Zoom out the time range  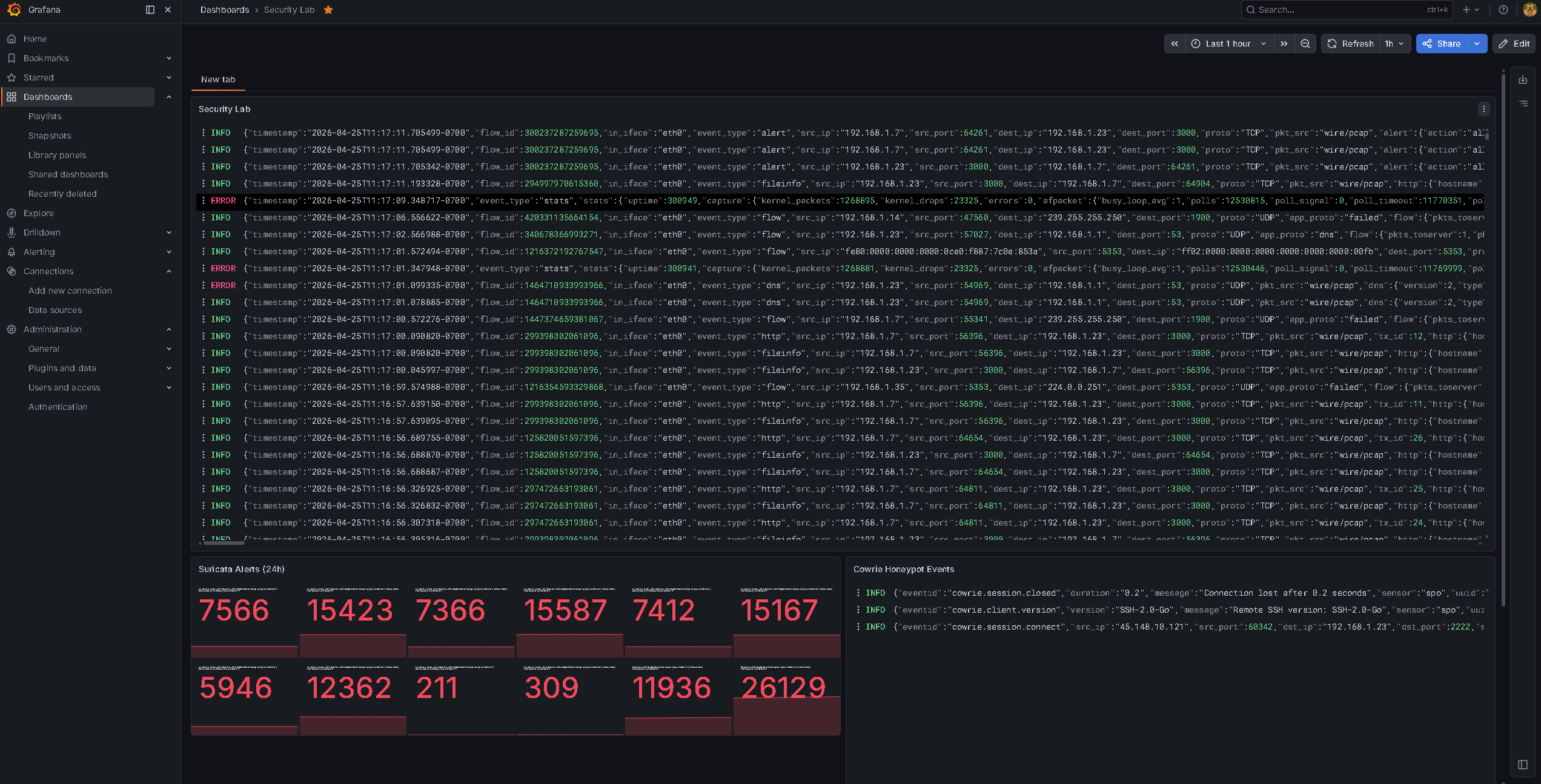[x=1305, y=44]
